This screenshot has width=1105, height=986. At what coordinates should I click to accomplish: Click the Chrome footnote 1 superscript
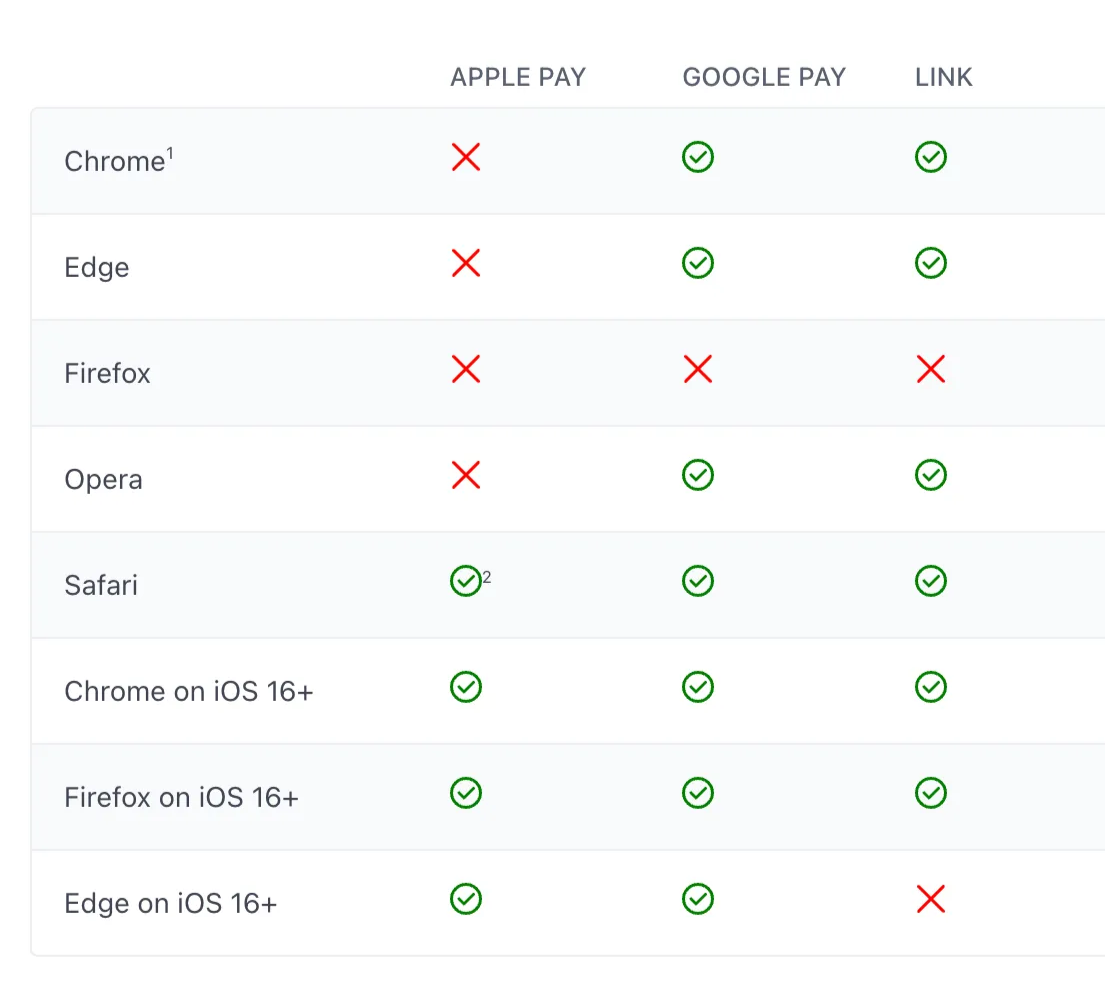[x=170, y=152]
